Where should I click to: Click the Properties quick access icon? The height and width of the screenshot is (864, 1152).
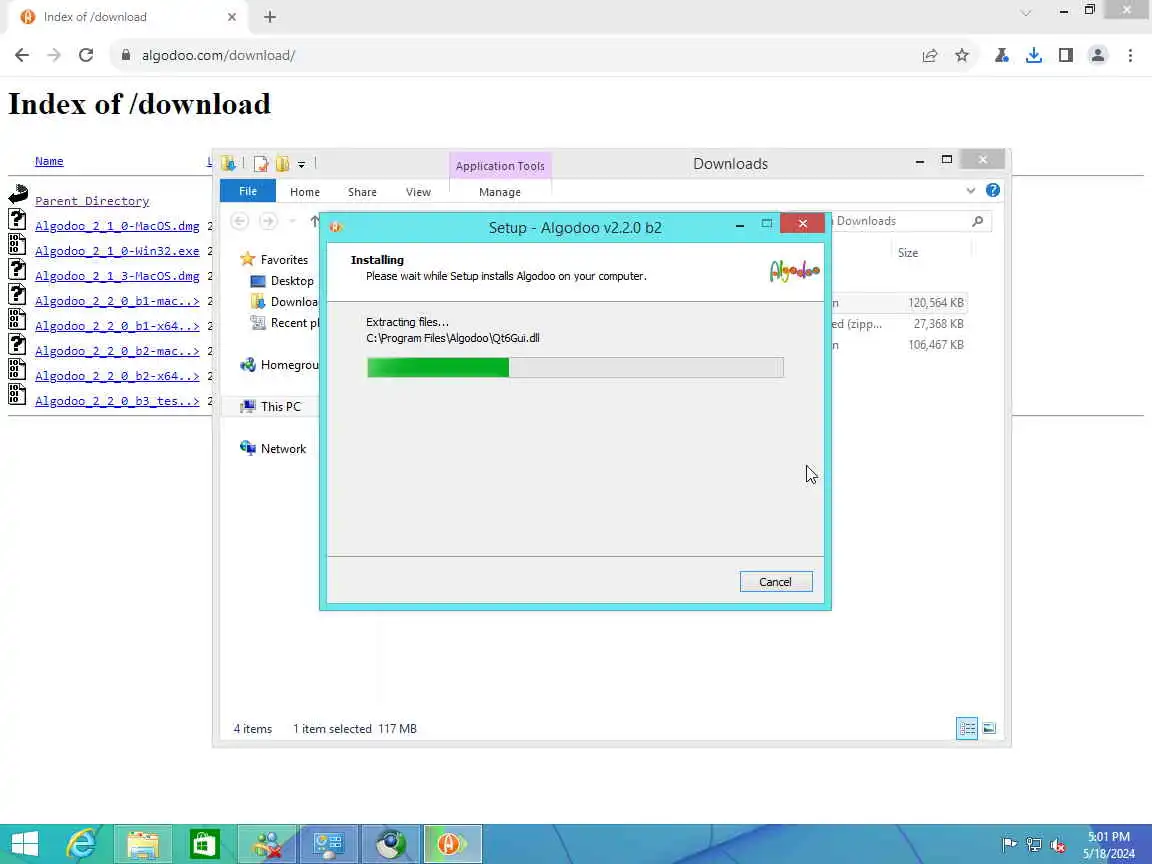pos(261,164)
